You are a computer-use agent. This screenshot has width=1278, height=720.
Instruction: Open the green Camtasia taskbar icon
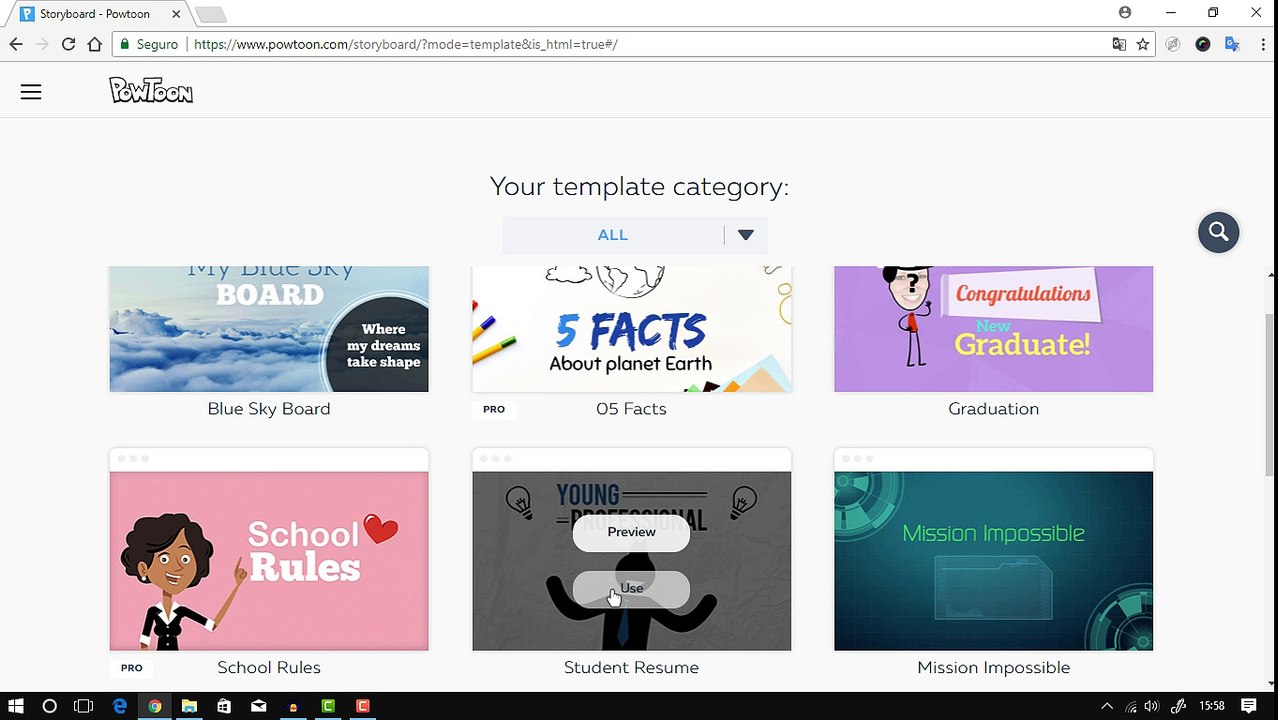coord(328,706)
